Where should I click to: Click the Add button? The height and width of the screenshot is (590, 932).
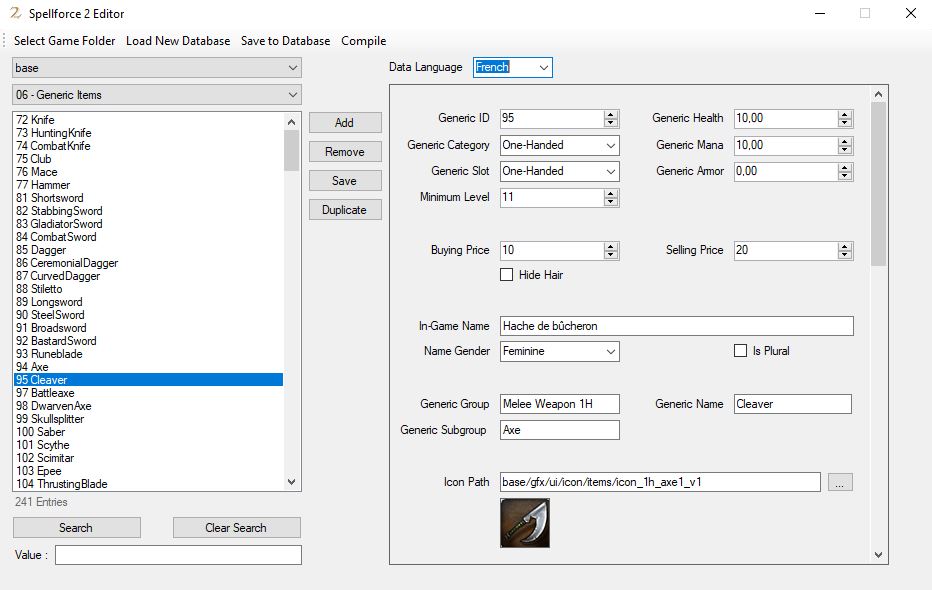coord(345,122)
